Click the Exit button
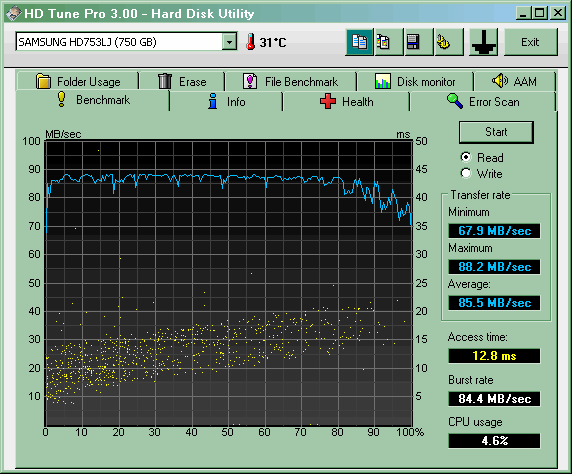Viewport: 572px width, 474px height. [x=531, y=42]
